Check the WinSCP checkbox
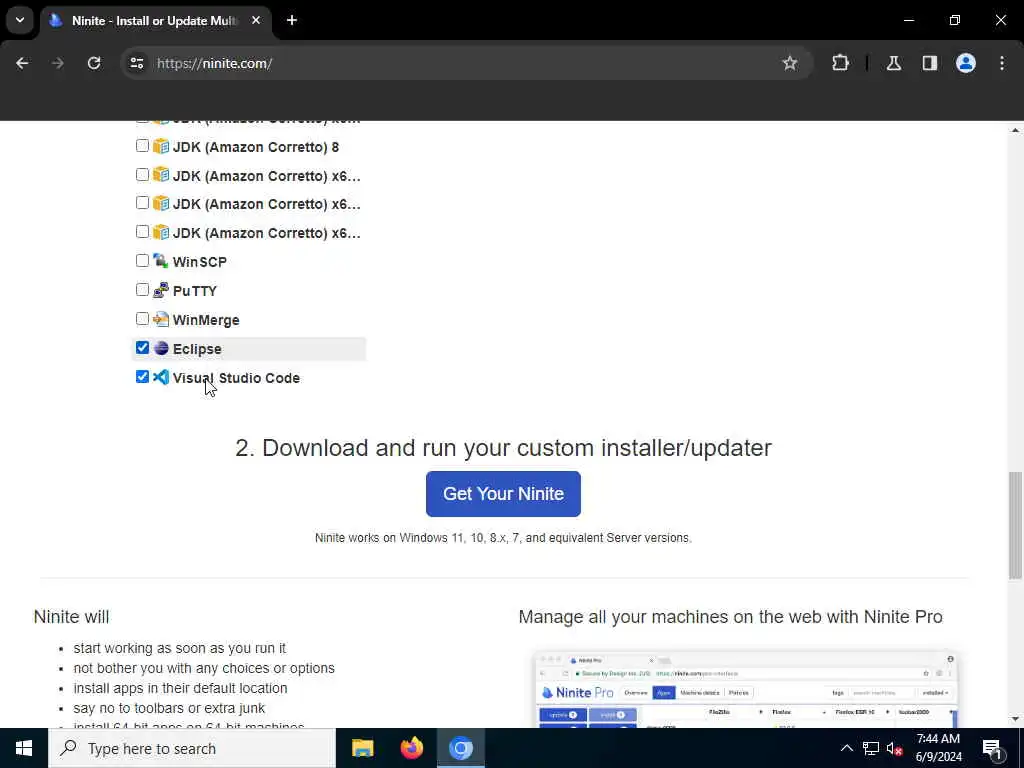The width and height of the screenshot is (1024, 768). (x=142, y=261)
